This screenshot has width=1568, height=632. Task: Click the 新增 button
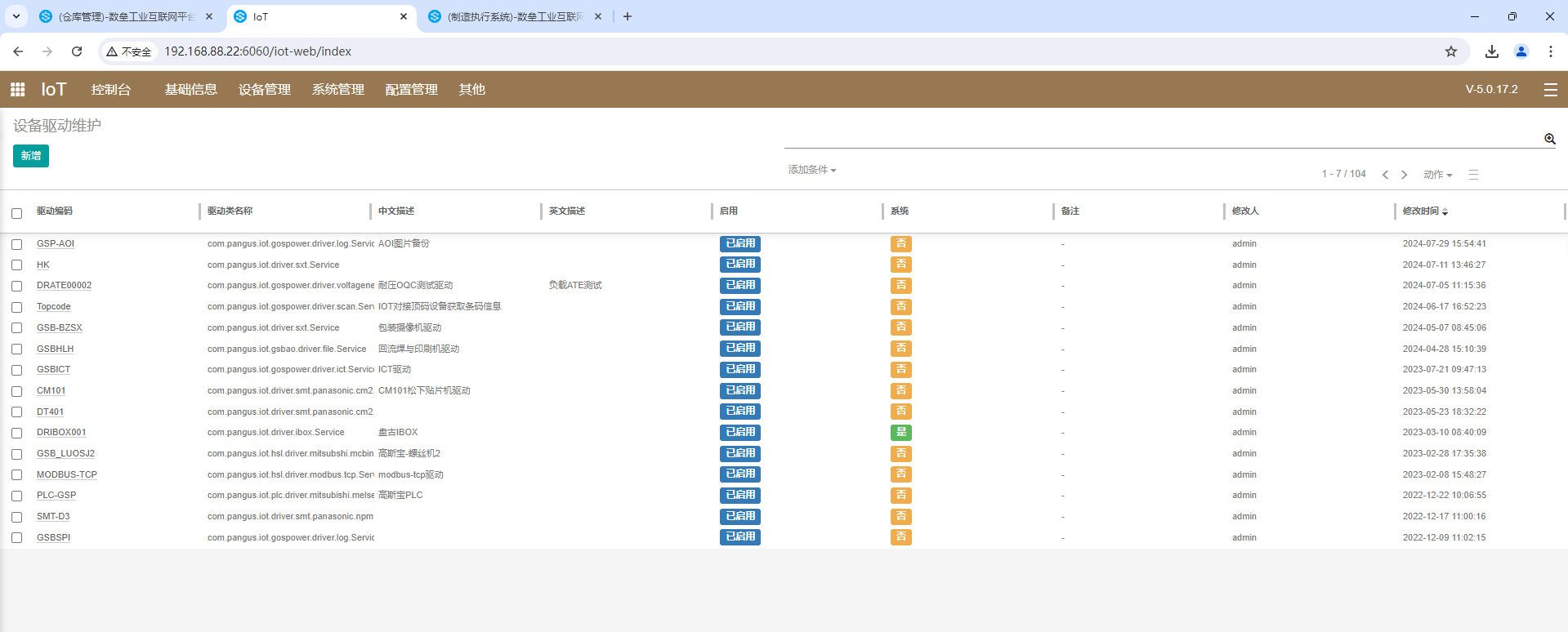tap(31, 156)
